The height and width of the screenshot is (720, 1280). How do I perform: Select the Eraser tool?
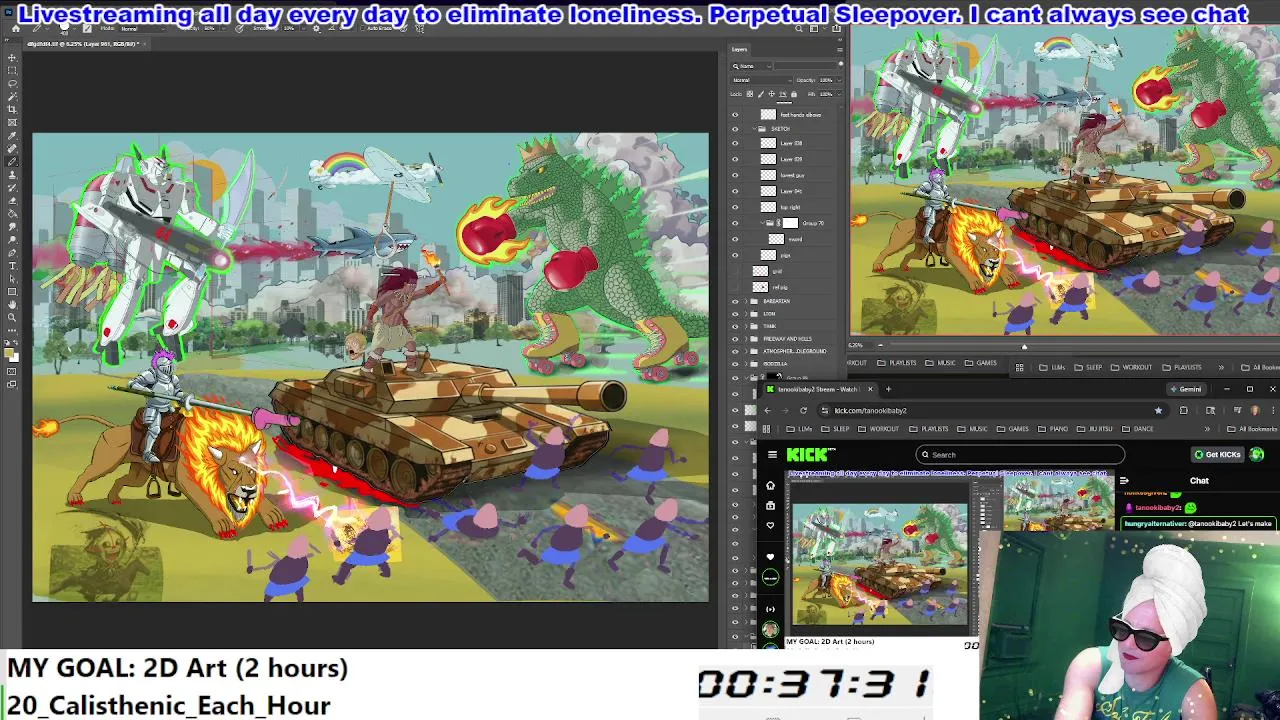pos(12,201)
